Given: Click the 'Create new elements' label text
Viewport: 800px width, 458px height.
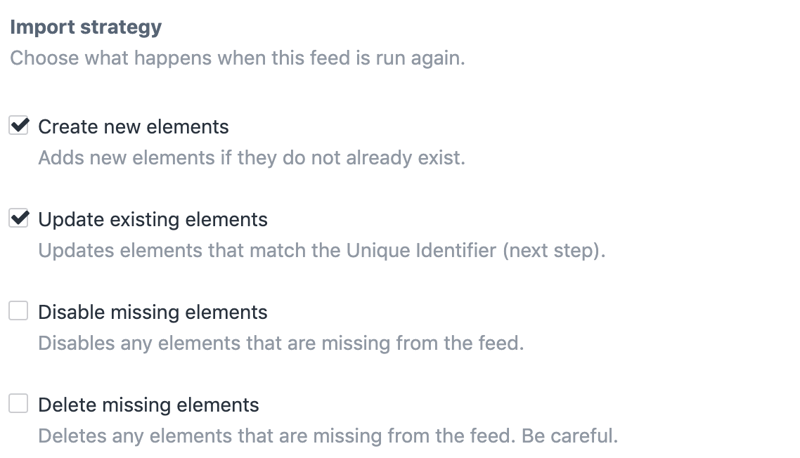Looking at the screenshot, I should pyautogui.click(x=133, y=127).
